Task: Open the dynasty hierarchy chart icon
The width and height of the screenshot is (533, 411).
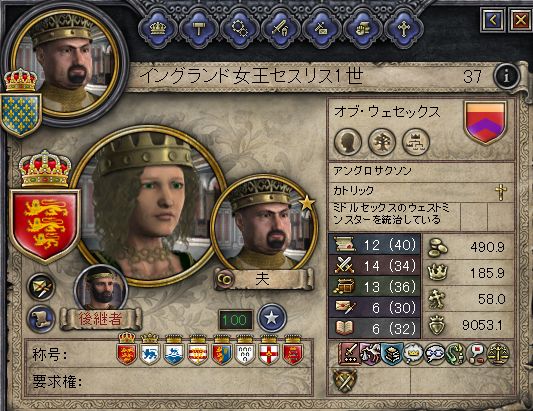Action: tap(416, 141)
